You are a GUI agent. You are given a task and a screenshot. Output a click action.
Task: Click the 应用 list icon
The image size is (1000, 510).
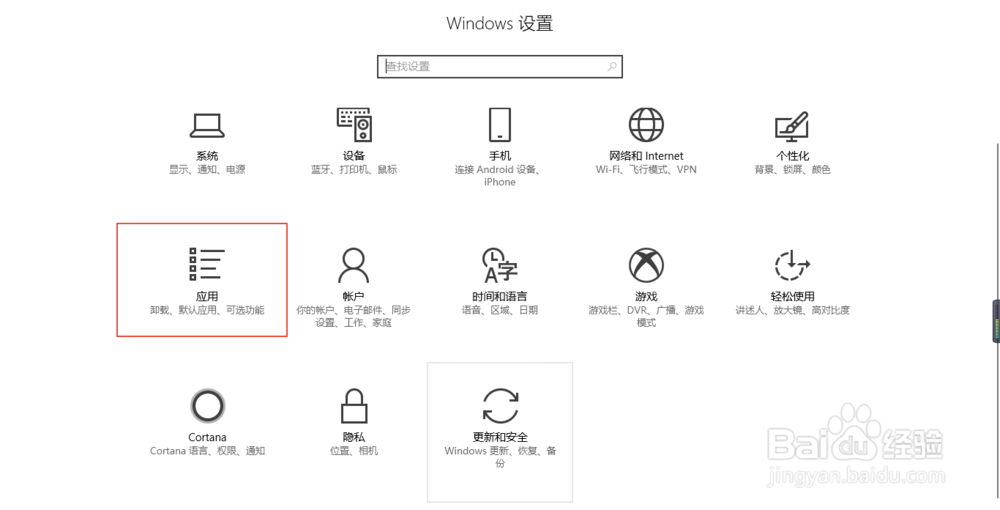tap(207, 264)
